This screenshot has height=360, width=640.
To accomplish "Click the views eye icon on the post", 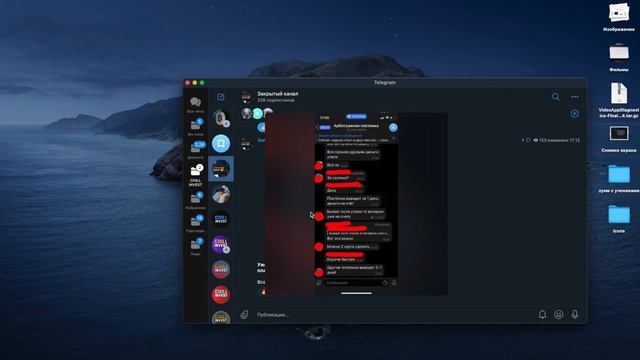I will coord(536,140).
